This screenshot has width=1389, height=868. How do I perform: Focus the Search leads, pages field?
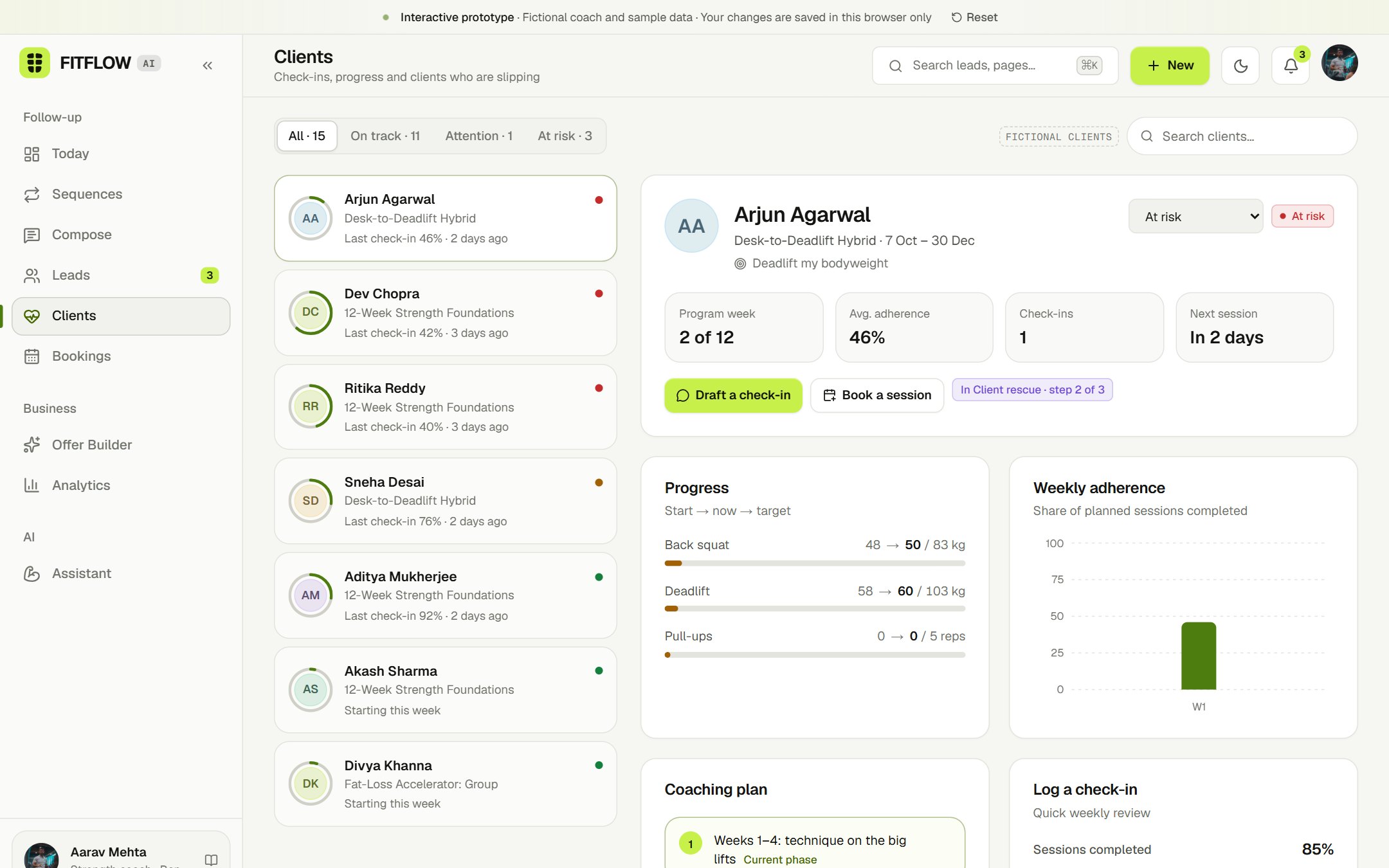(995, 66)
